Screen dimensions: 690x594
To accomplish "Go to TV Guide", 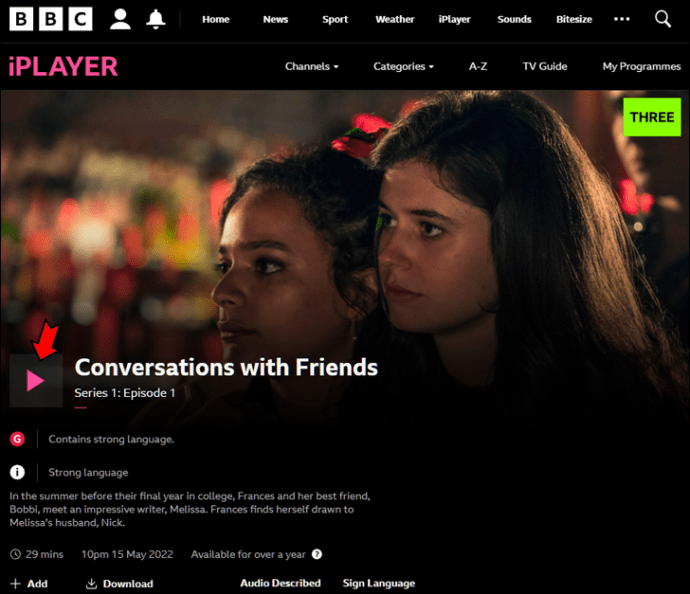I will point(545,66).
